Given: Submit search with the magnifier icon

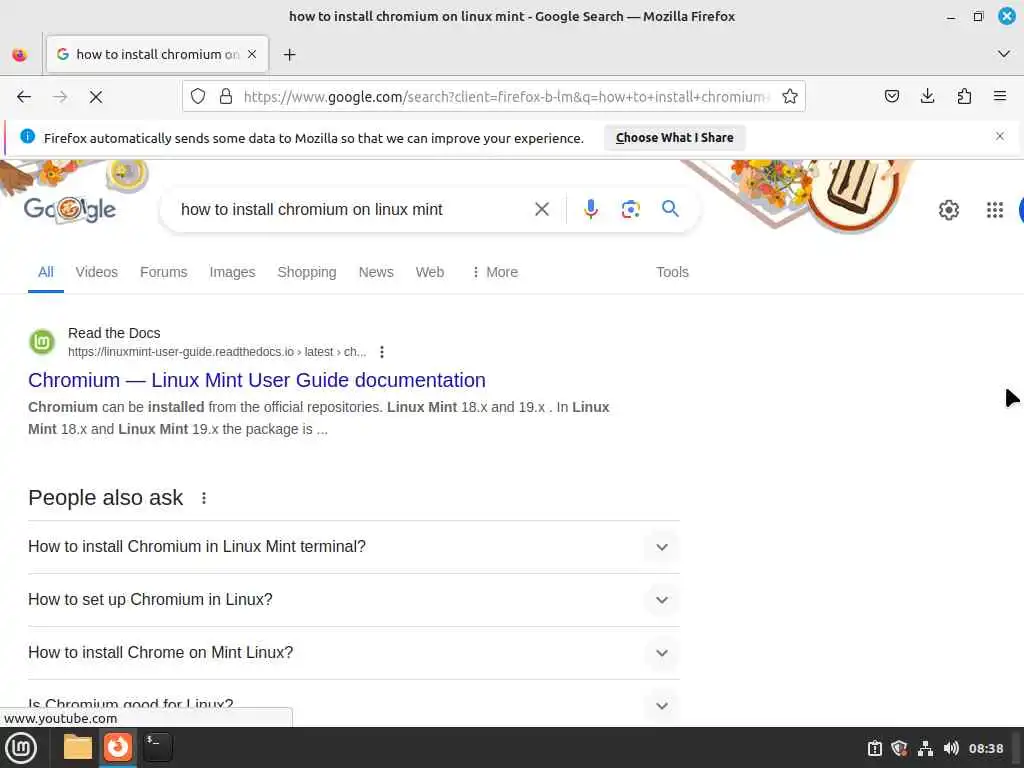Looking at the screenshot, I should tap(670, 209).
